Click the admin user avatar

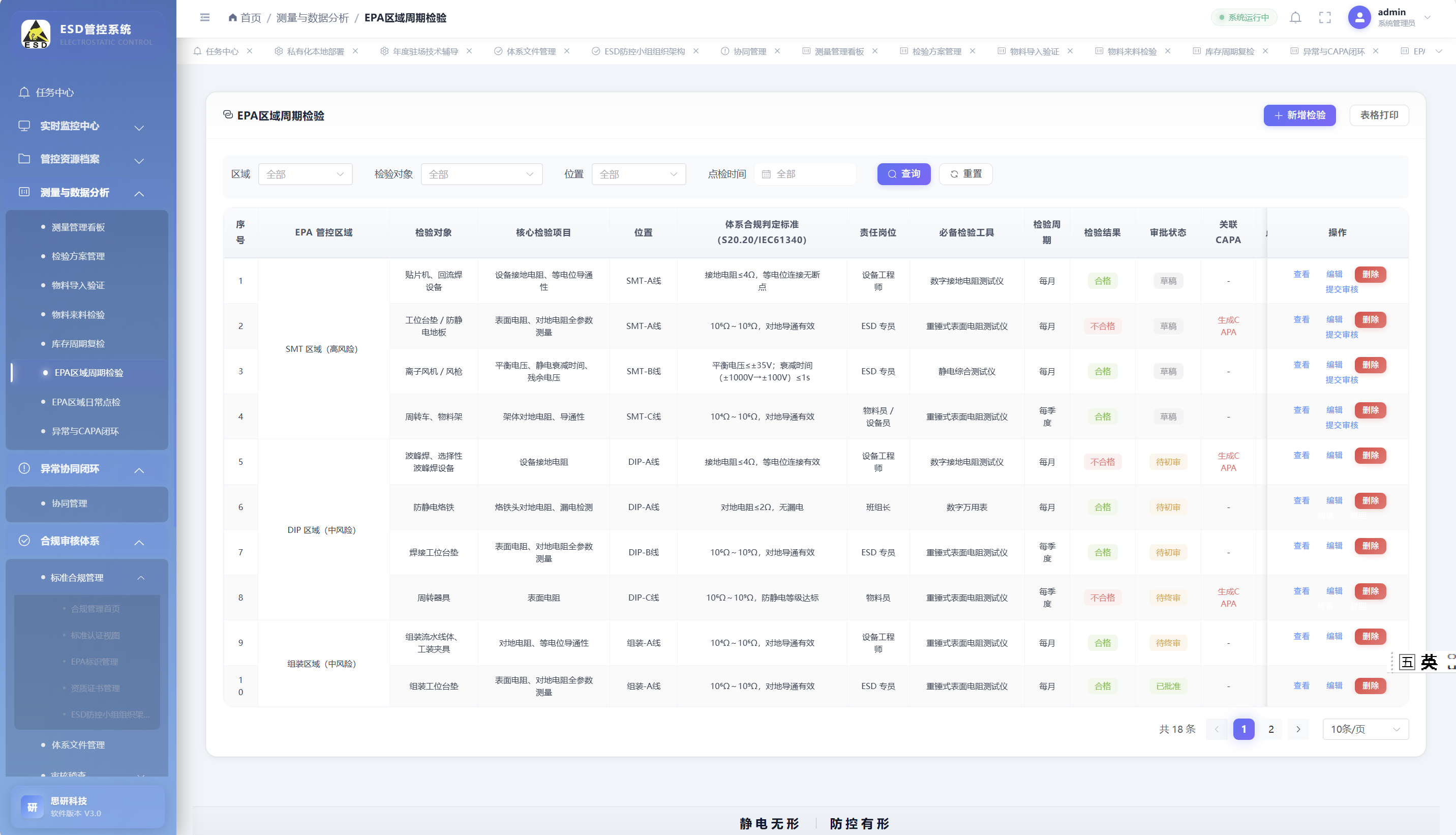1359,17
